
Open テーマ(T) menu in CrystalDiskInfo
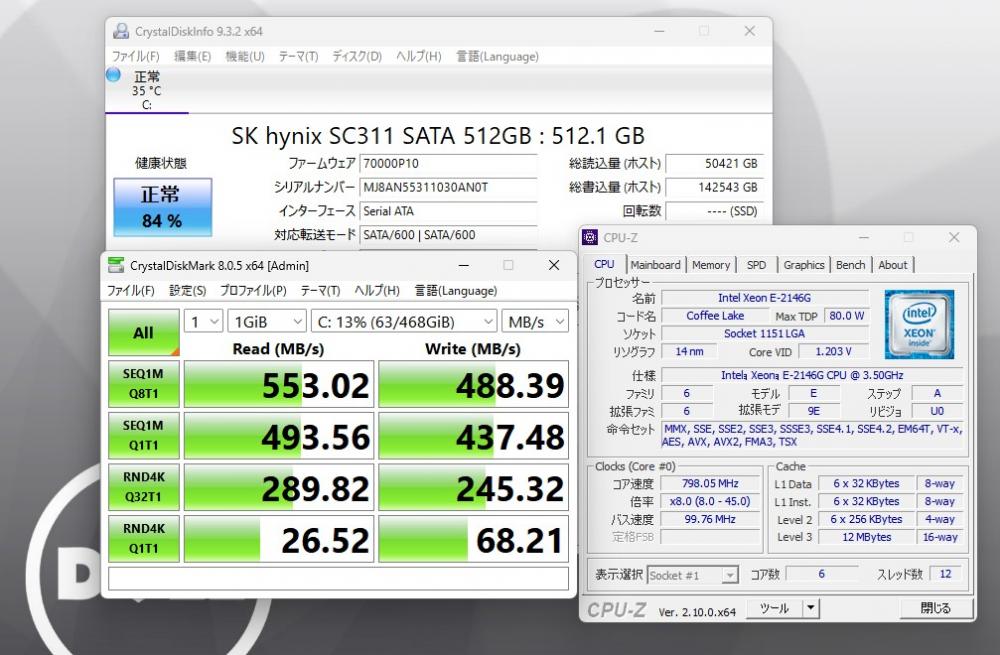pos(298,56)
